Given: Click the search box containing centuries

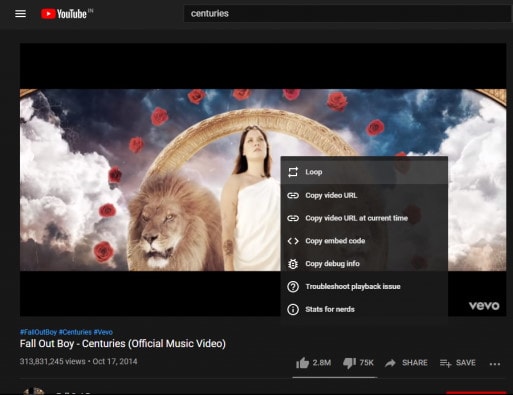Looking at the screenshot, I should 348,14.
